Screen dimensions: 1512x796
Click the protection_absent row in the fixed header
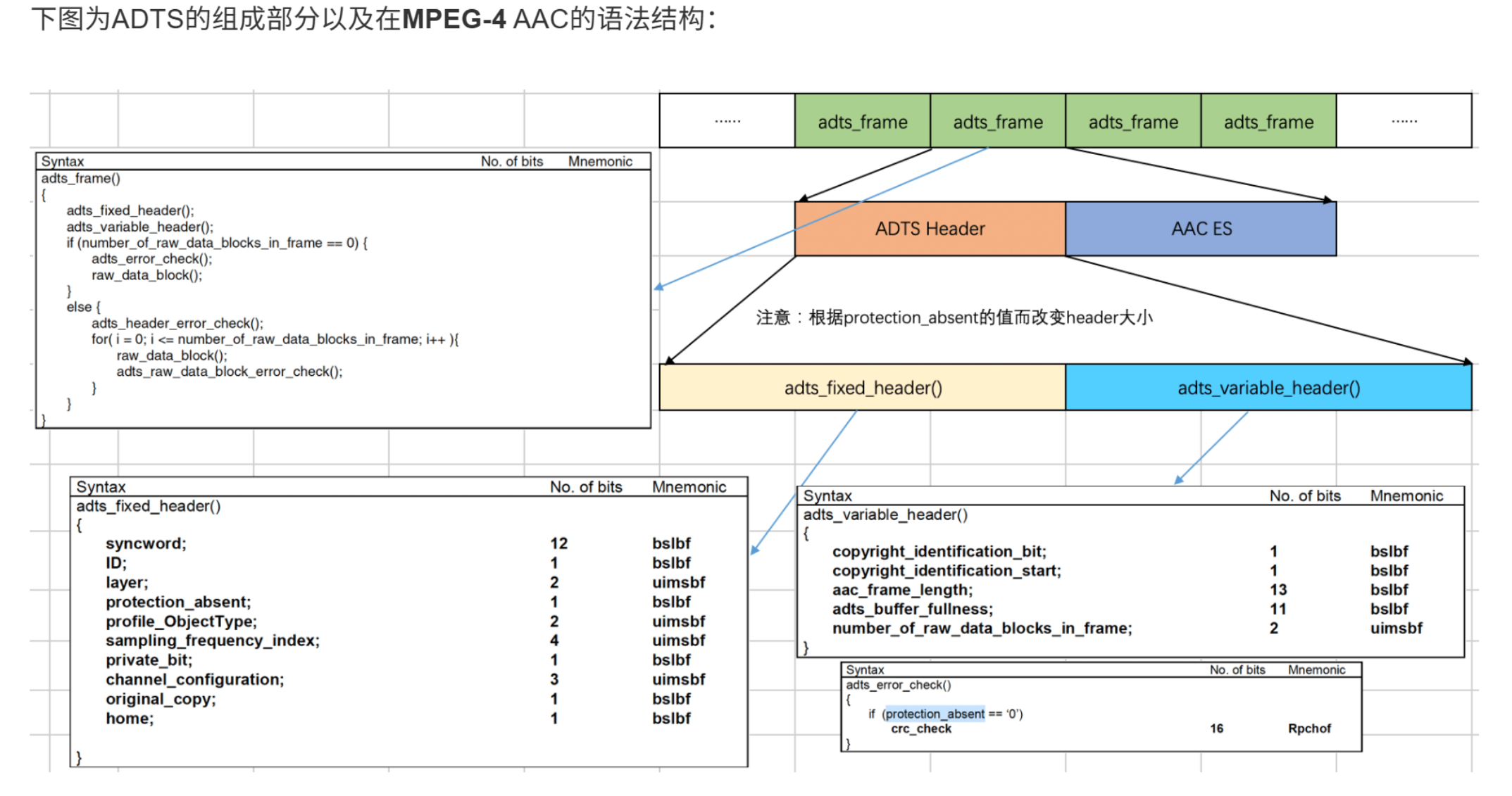178,602
